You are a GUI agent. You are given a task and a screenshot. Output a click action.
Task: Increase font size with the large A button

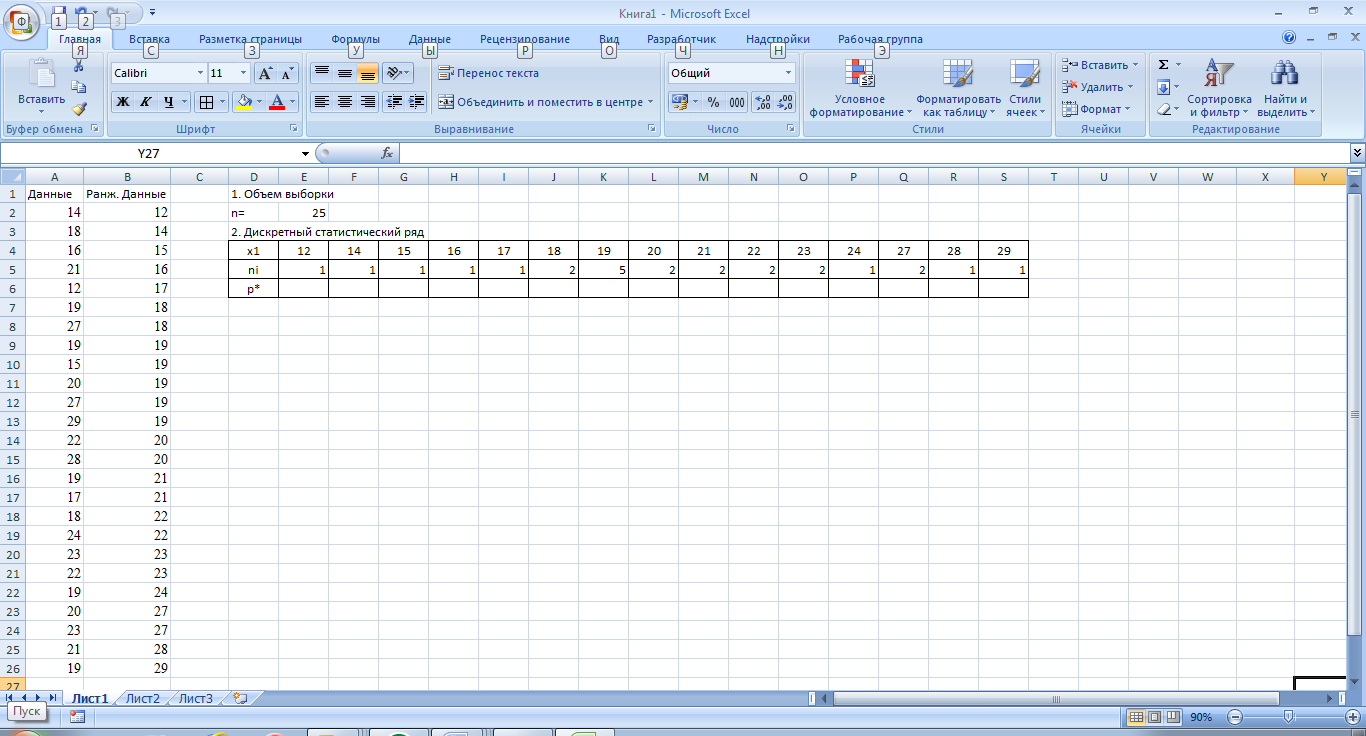(x=265, y=73)
